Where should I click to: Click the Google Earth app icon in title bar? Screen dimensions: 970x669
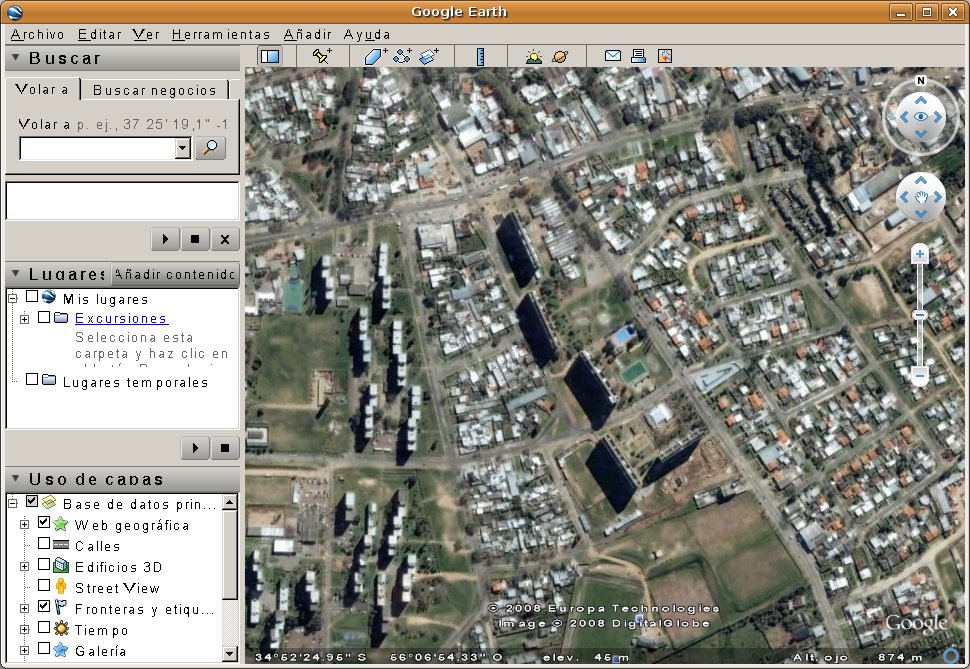click(15, 12)
